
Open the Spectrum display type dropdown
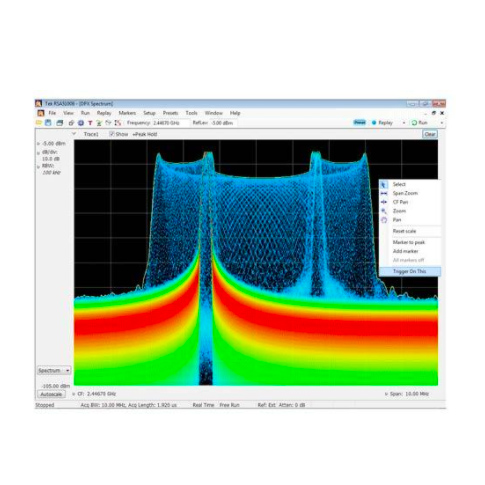coord(54,370)
